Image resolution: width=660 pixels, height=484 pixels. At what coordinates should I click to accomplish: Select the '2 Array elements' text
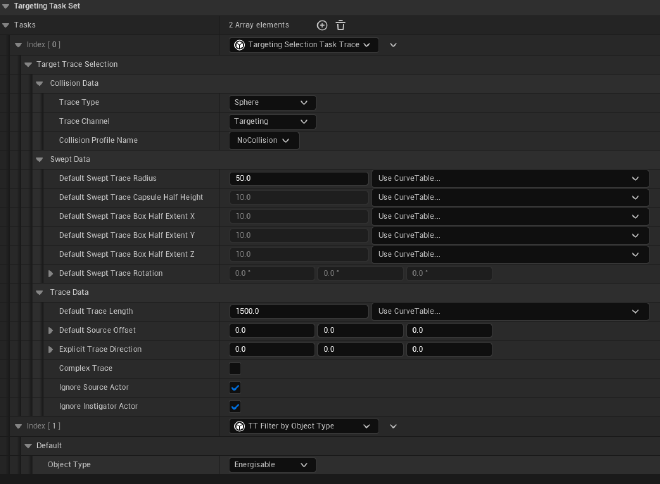tap(259, 25)
